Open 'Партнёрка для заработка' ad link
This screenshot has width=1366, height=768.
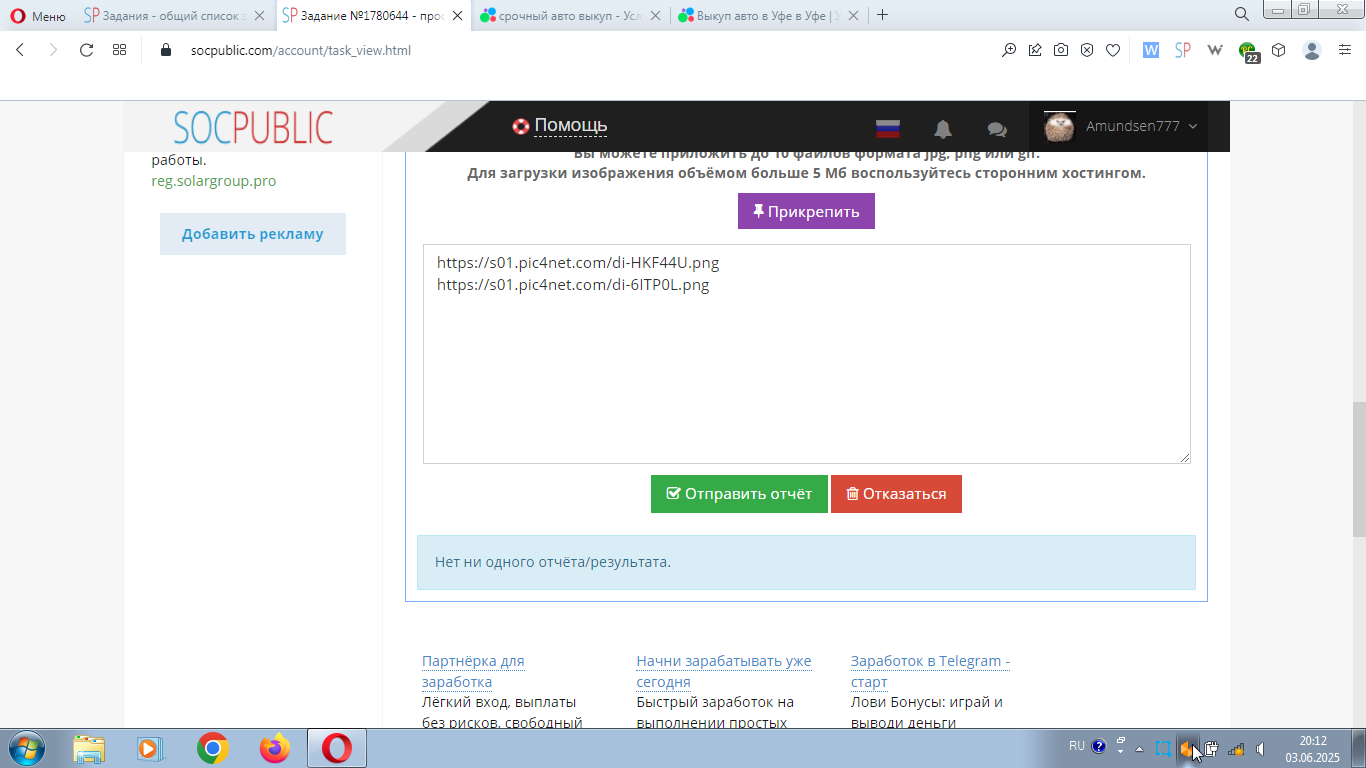click(x=473, y=671)
